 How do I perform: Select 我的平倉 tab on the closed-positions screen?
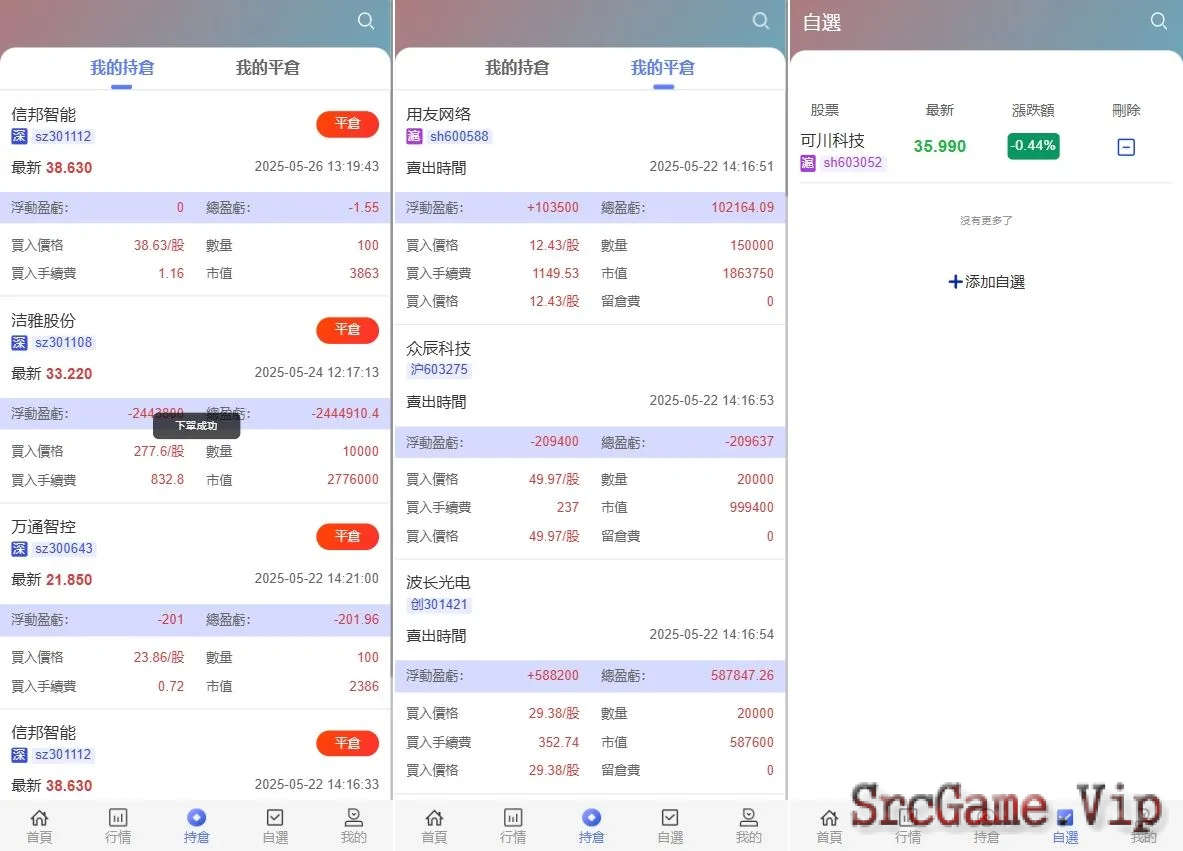tap(662, 68)
